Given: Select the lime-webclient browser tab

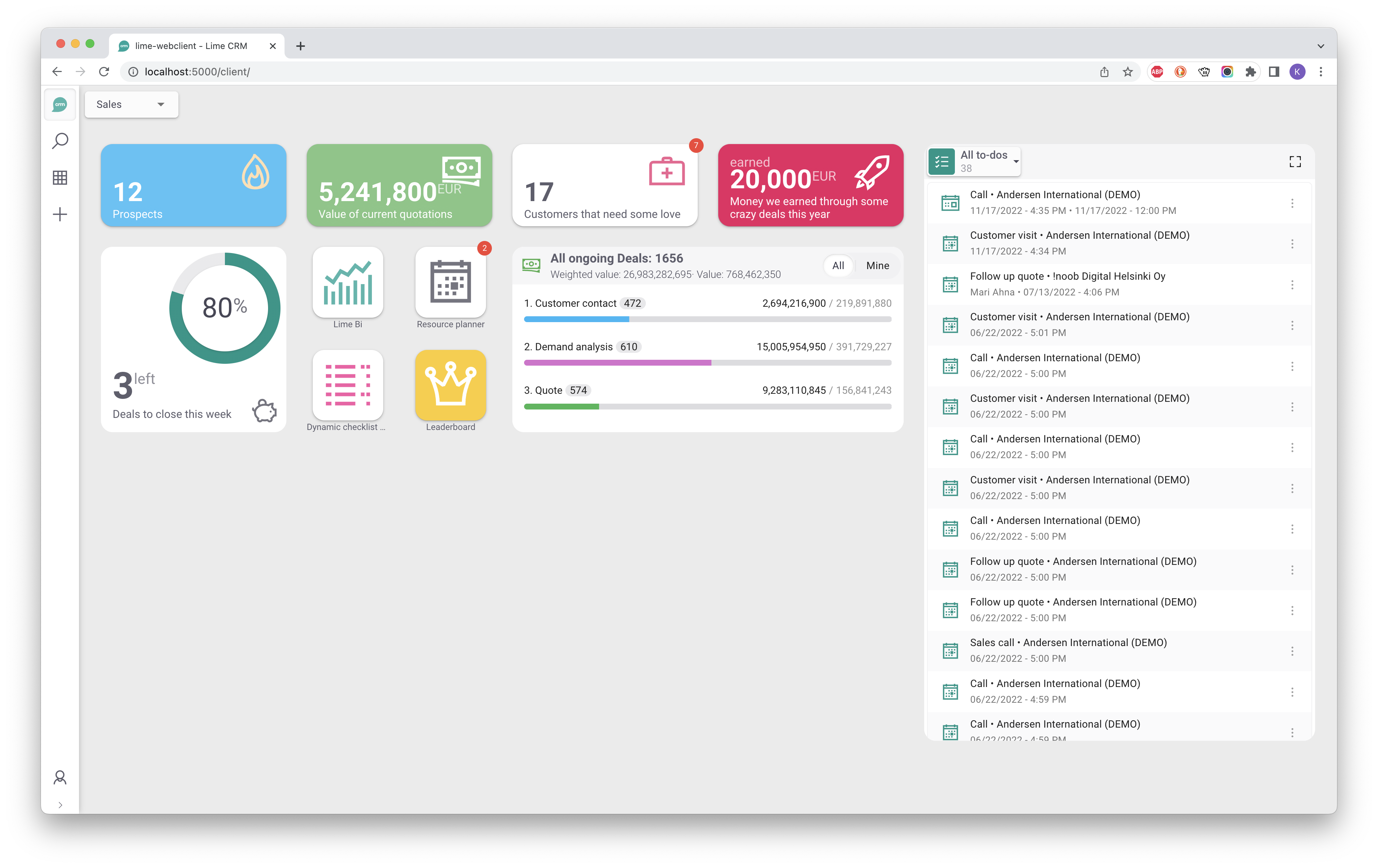Looking at the screenshot, I should (x=191, y=46).
